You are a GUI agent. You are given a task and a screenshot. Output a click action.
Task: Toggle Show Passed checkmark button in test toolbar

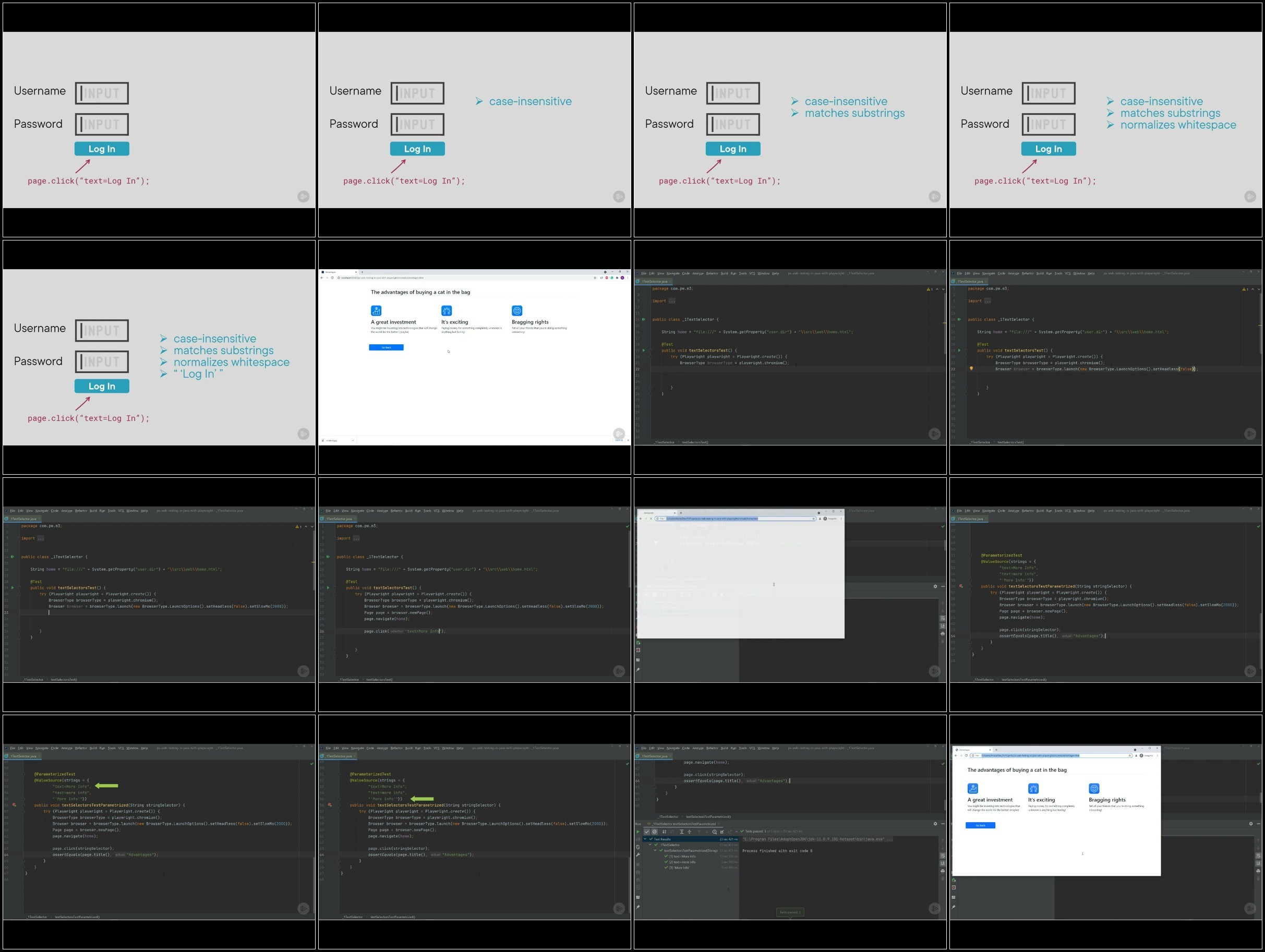coord(647,832)
